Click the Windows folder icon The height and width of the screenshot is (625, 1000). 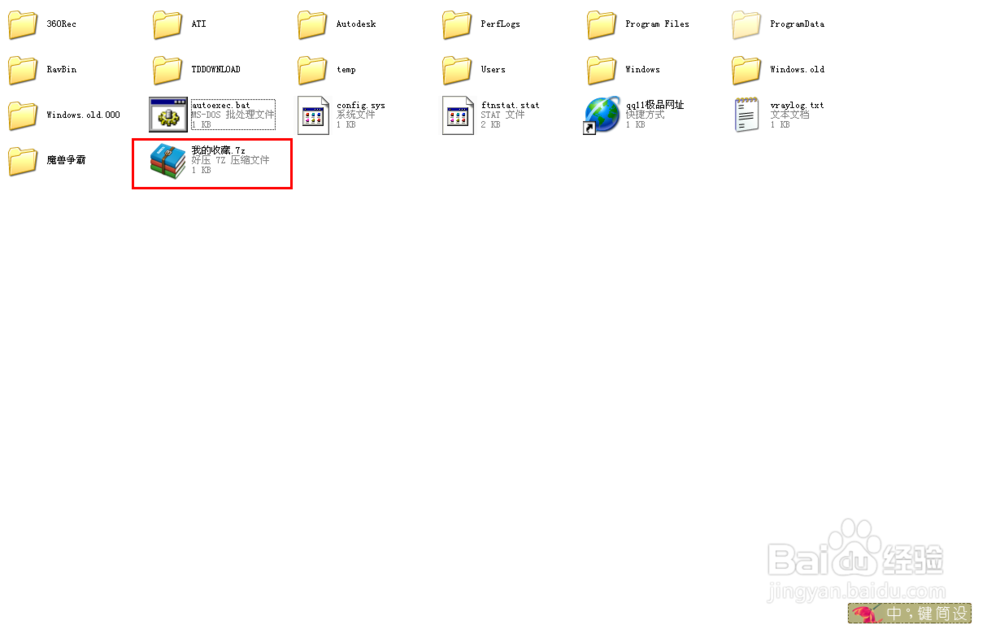[x=602, y=70]
